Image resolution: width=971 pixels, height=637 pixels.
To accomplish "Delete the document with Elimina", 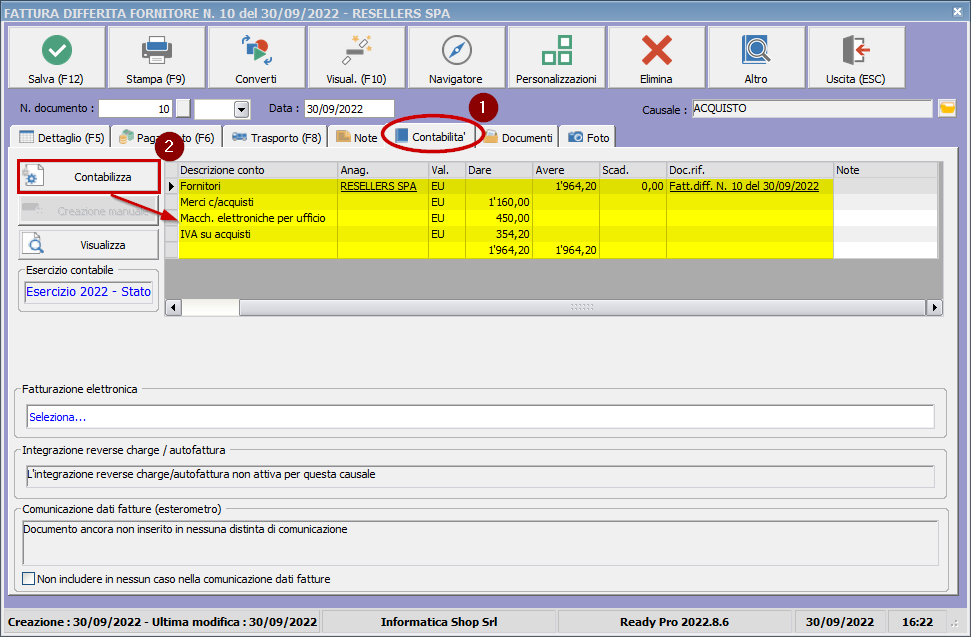I will pyautogui.click(x=656, y=58).
